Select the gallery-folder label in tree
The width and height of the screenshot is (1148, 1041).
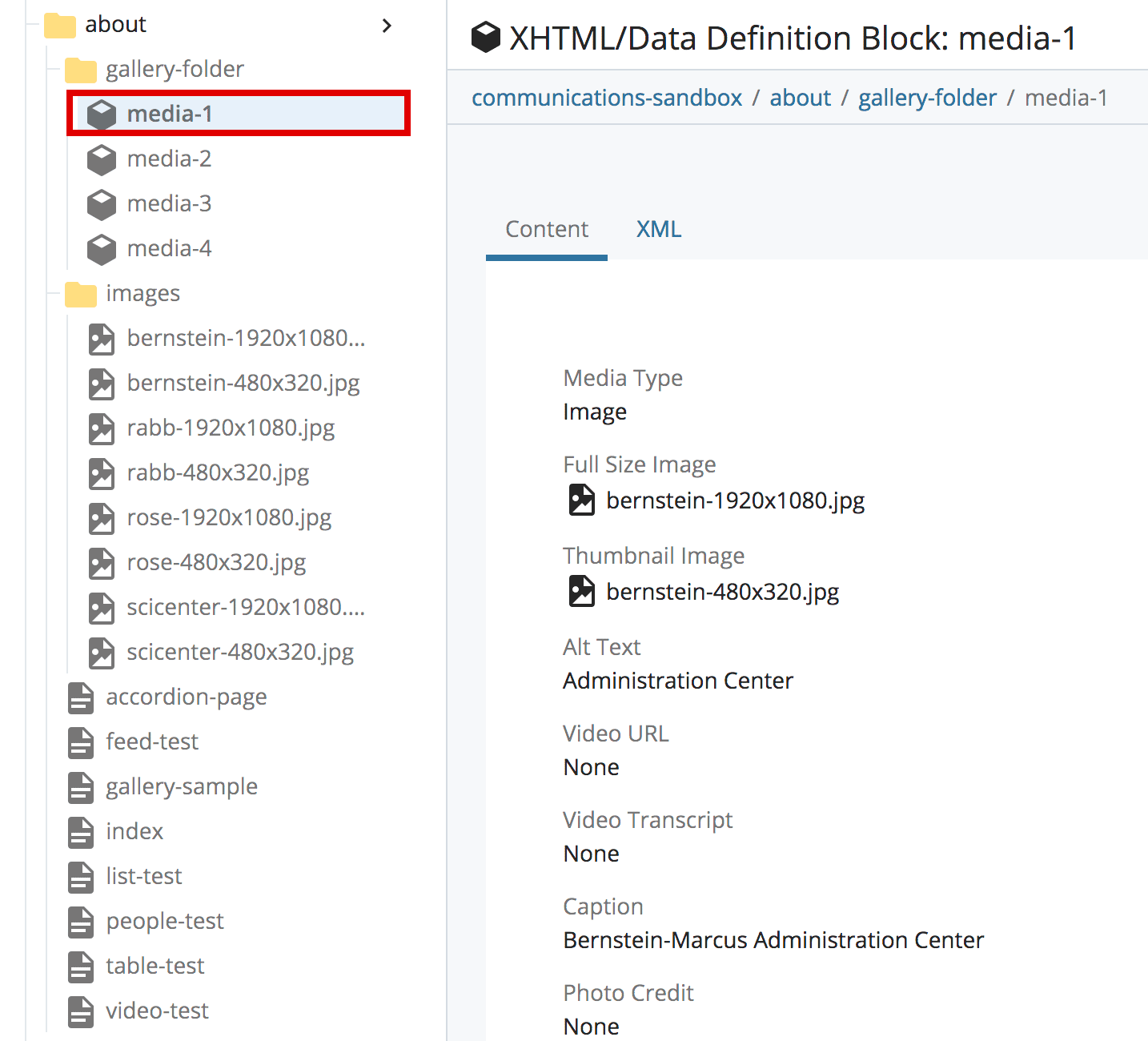175,70
